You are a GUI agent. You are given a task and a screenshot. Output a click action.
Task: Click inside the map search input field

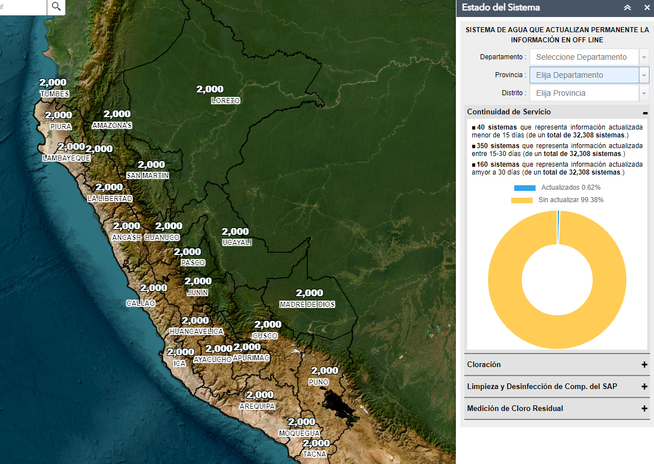click(x=22, y=7)
